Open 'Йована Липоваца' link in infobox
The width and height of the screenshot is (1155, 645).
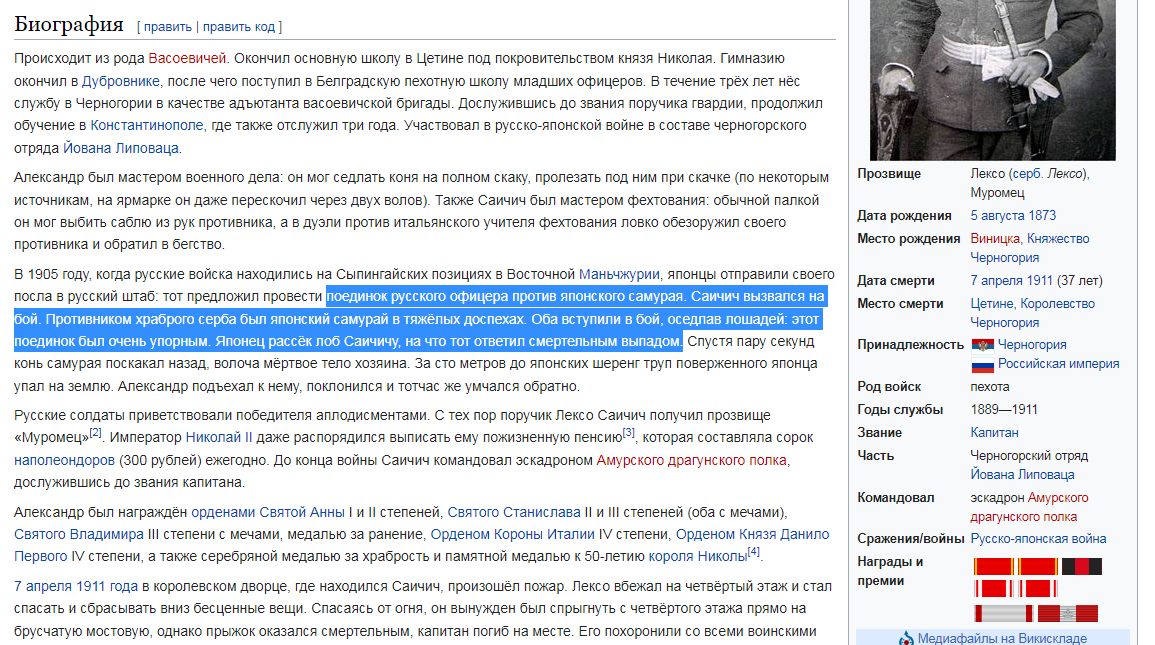pos(1022,475)
